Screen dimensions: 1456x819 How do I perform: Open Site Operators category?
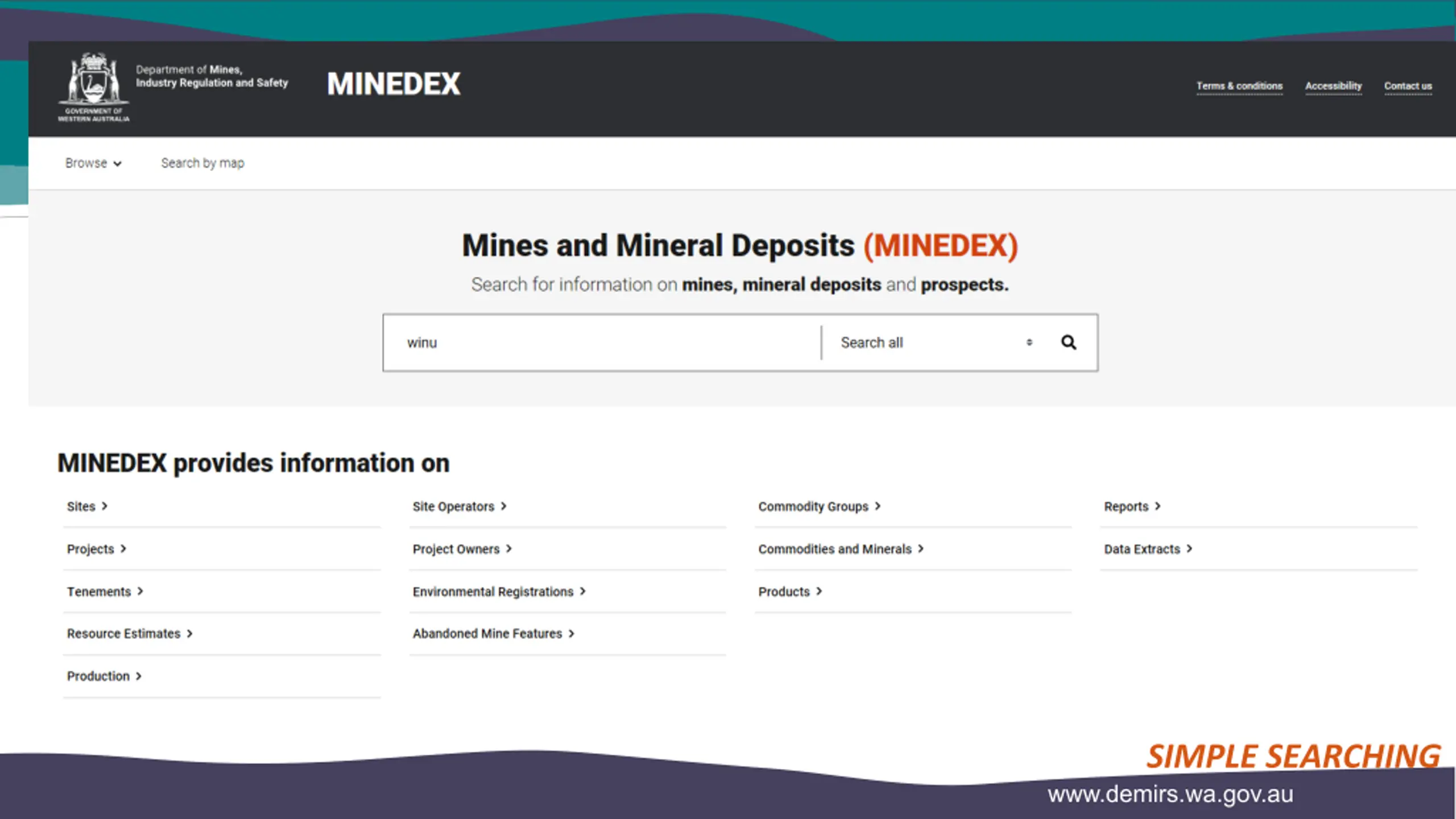pos(460,506)
